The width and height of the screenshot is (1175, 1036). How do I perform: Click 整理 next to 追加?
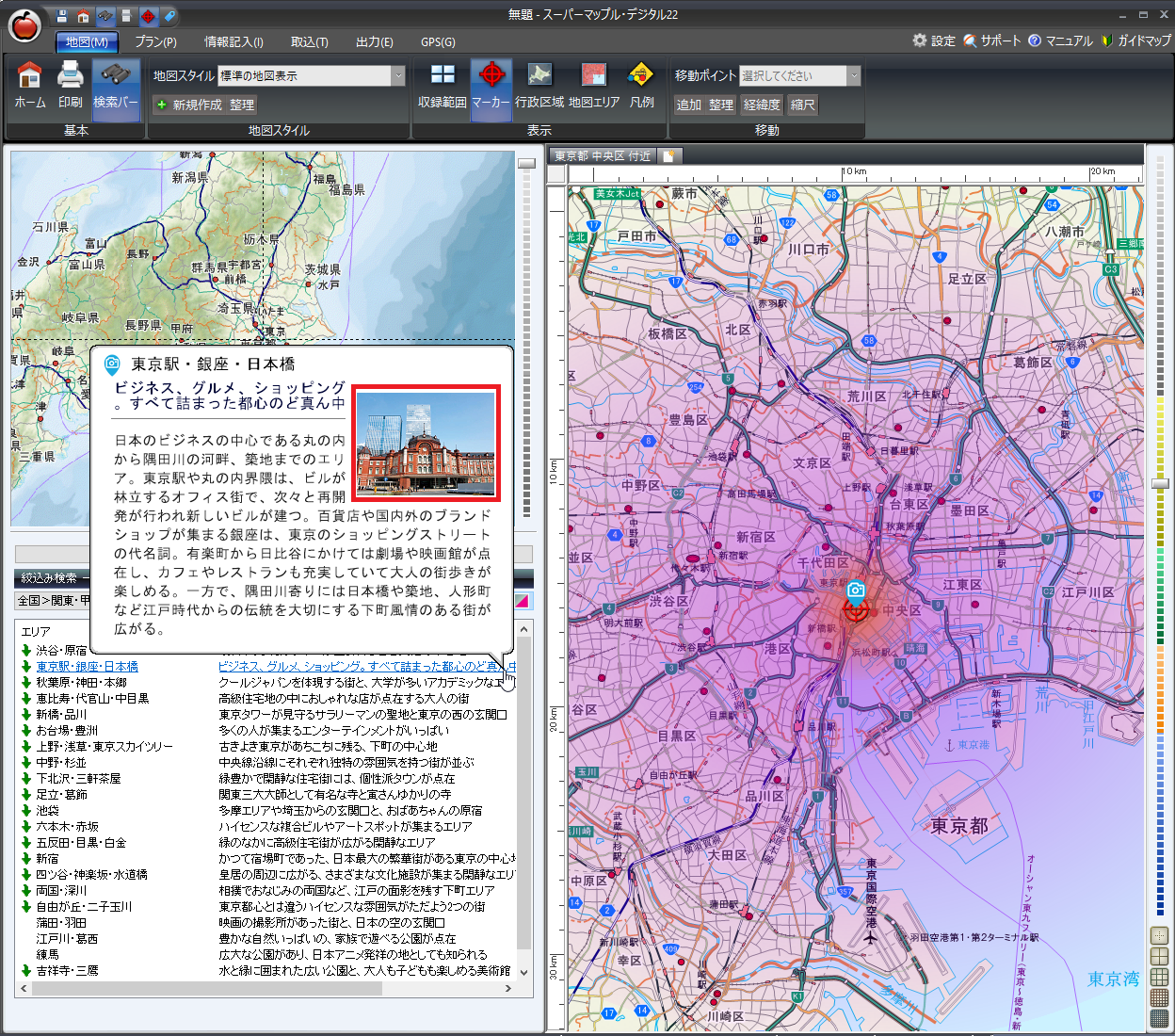click(721, 105)
